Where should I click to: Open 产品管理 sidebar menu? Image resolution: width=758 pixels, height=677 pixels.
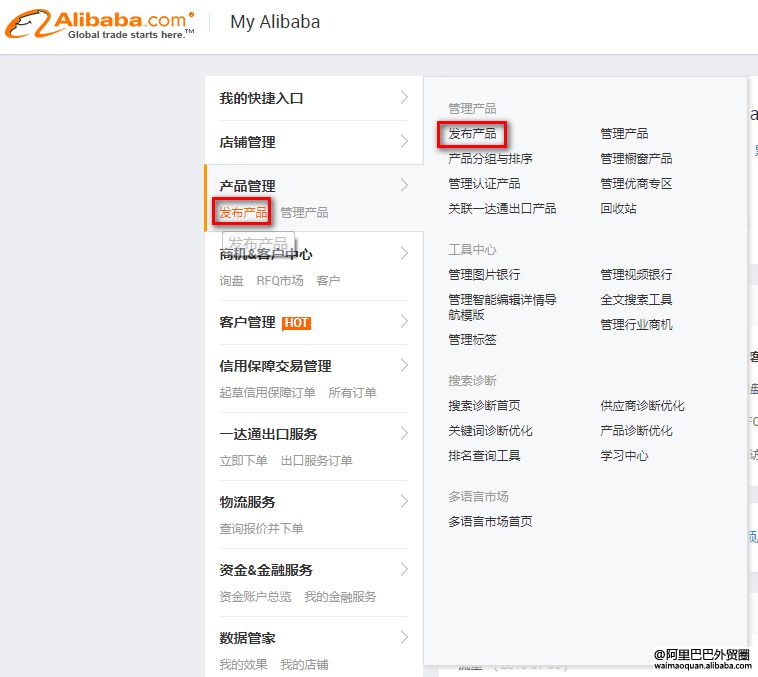[x=247, y=186]
